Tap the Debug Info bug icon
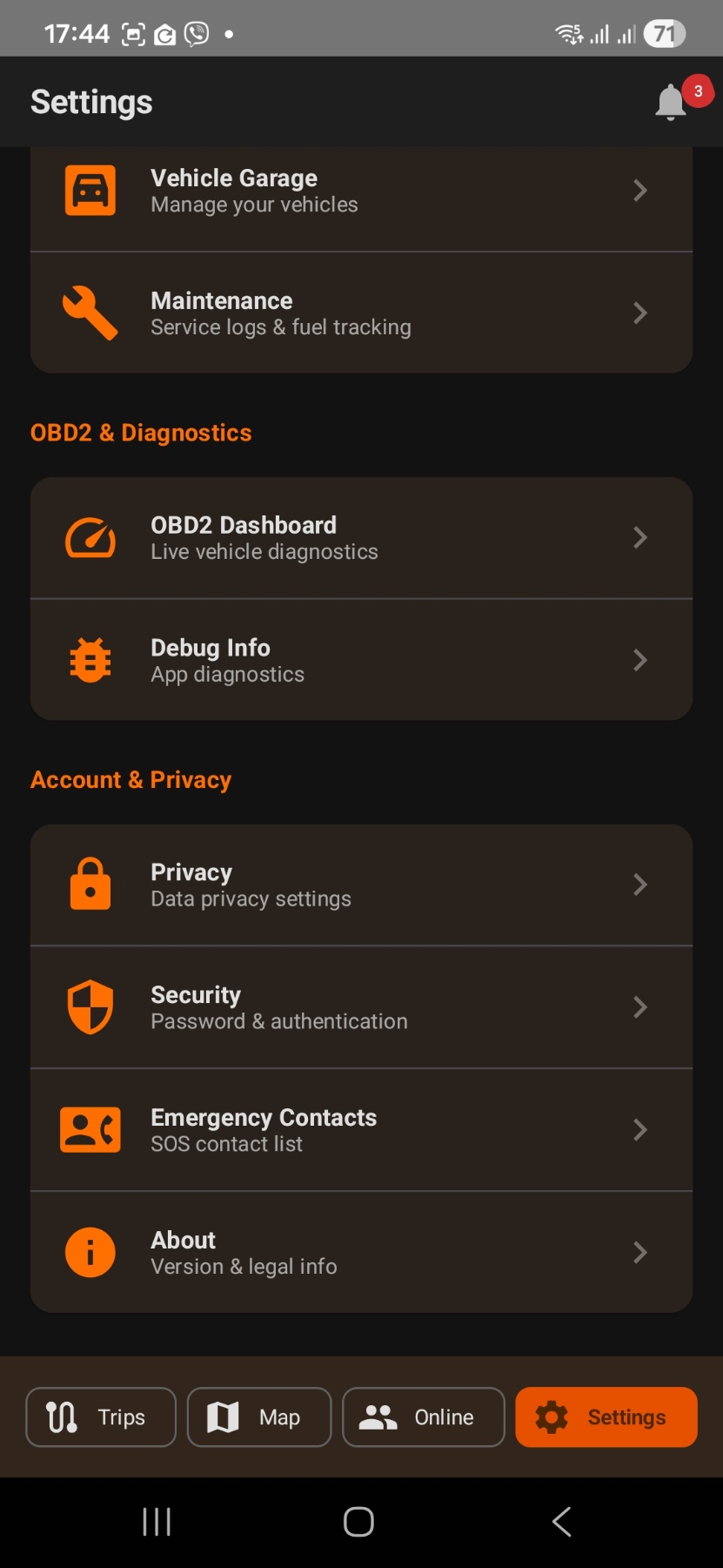Image resolution: width=723 pixels, height=1568 pixels. point(90,660)
